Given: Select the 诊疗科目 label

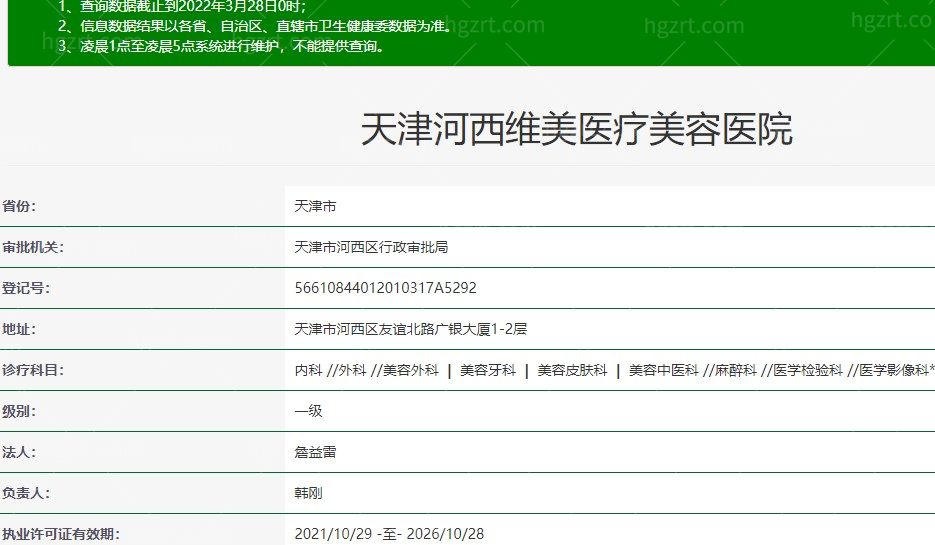Looking at the screenshot, I should (32, 370).
